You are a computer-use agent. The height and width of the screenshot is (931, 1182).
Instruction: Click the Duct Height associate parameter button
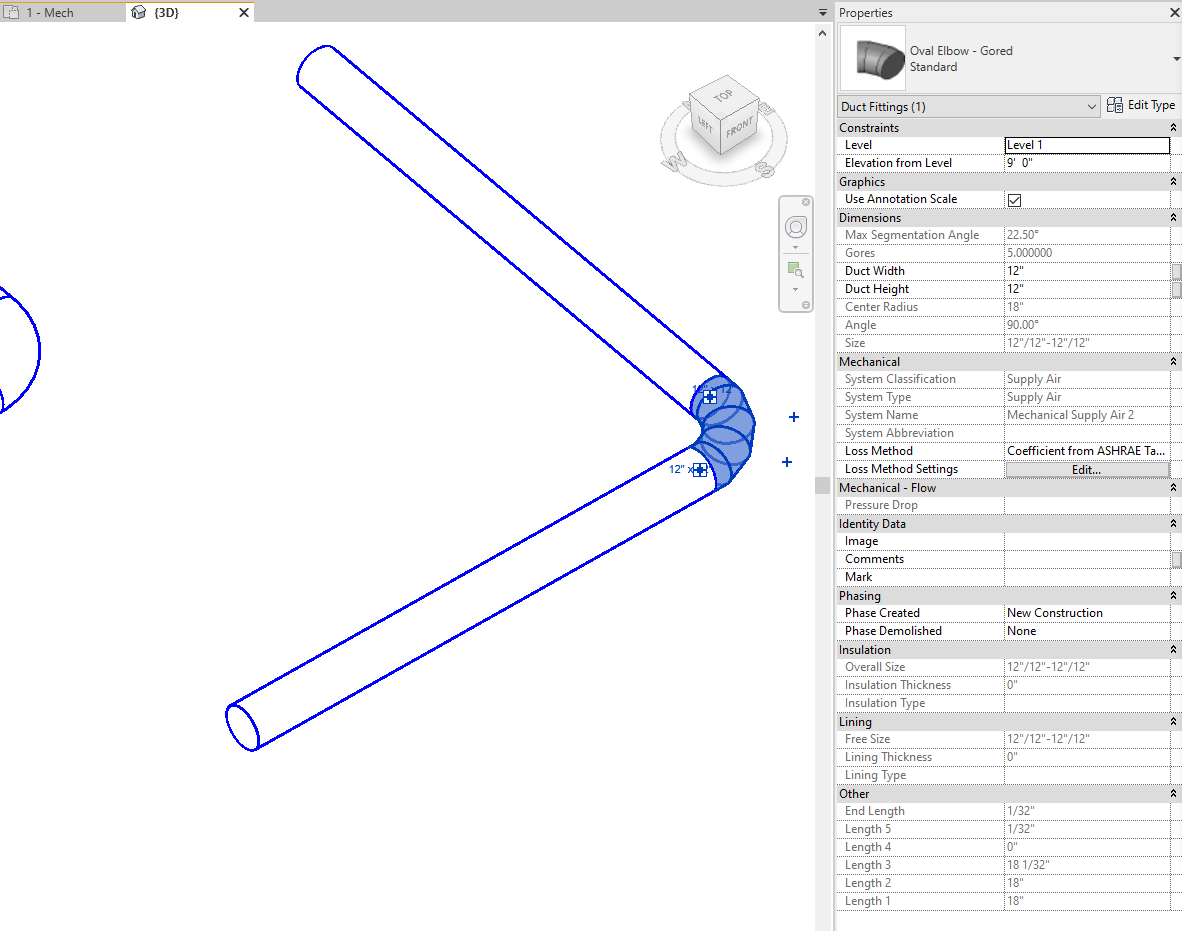[x=1176, y=289]
